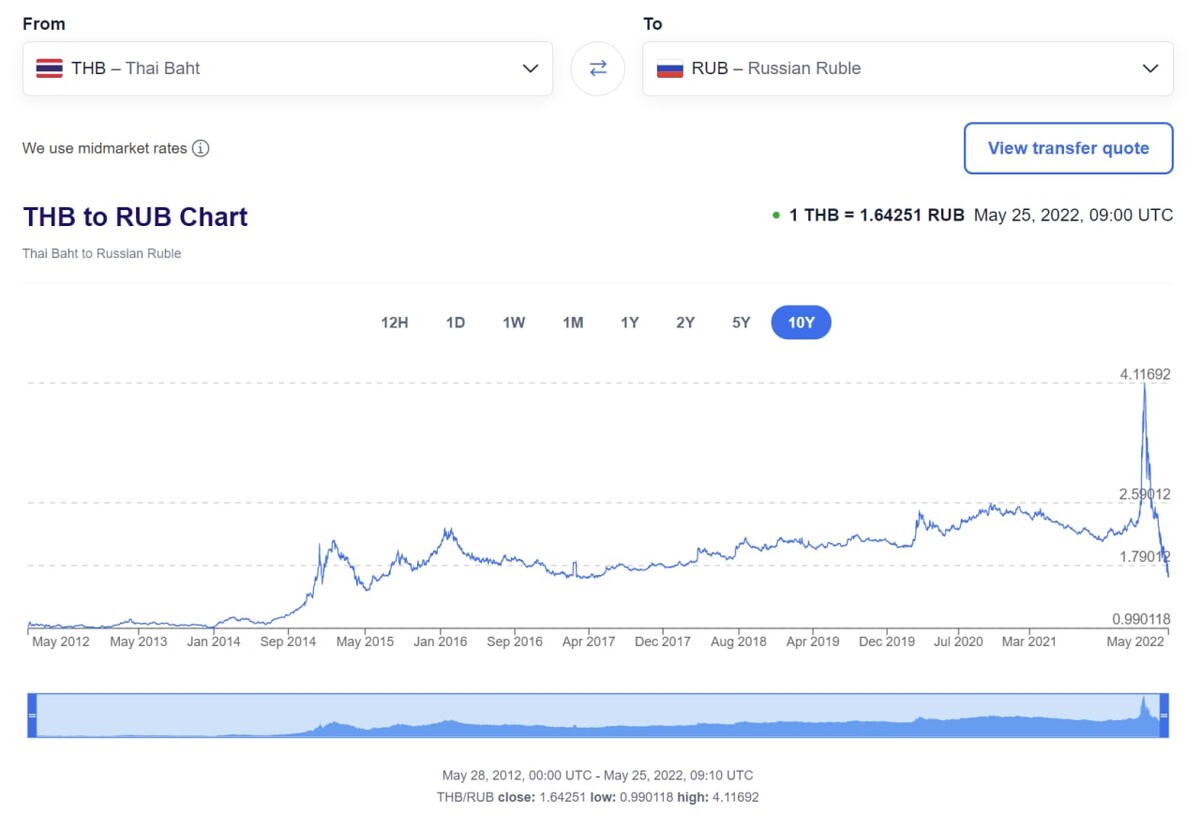
Task: Click the midmarket rates info icon
Action: [x=200, y=148]
